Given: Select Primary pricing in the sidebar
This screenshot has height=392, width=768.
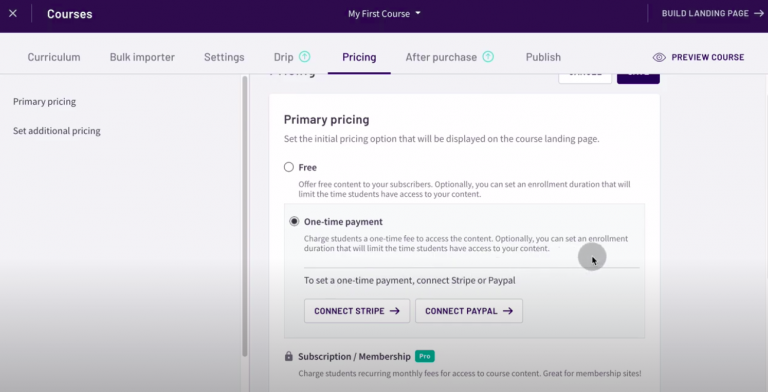Looking at the screenshot, I should point(45,101).
